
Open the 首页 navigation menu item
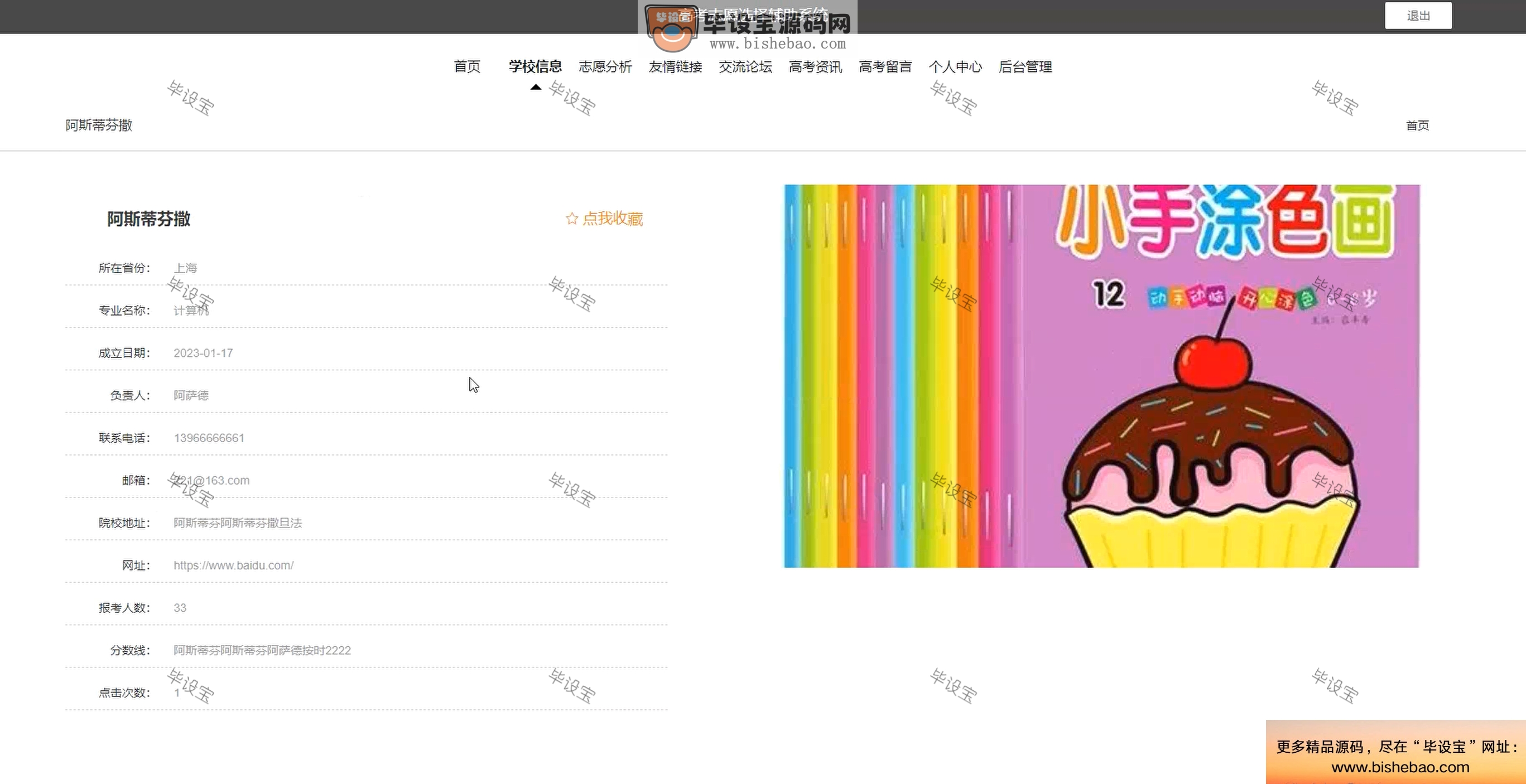[x=468, y=67]
